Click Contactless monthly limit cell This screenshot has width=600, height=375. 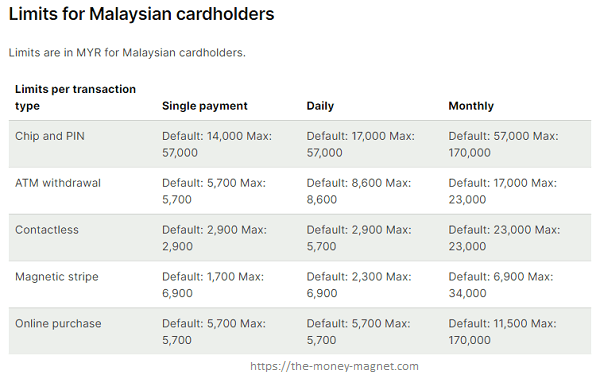click(x=504, y=238)
